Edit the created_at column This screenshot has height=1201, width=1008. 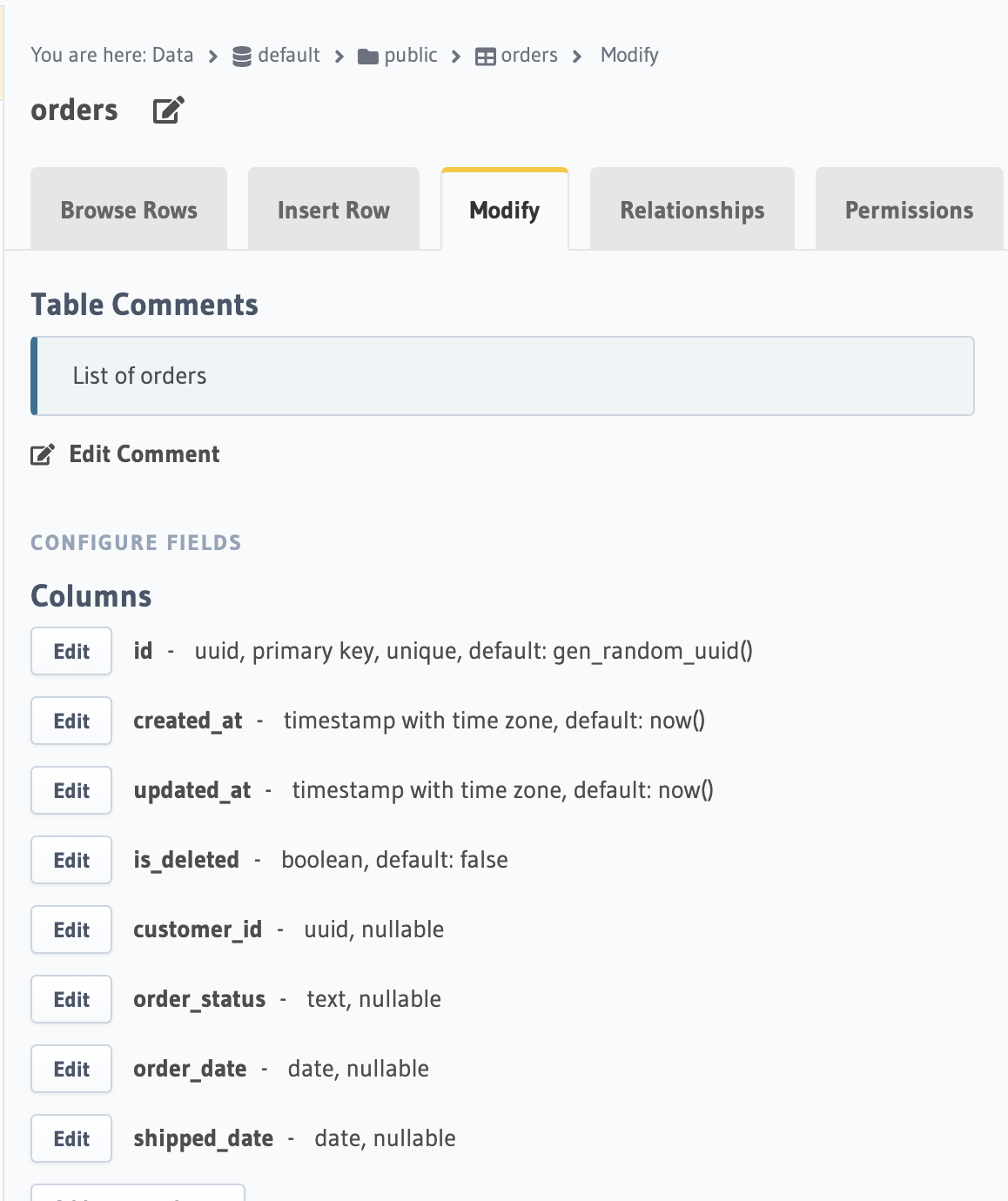71,721
